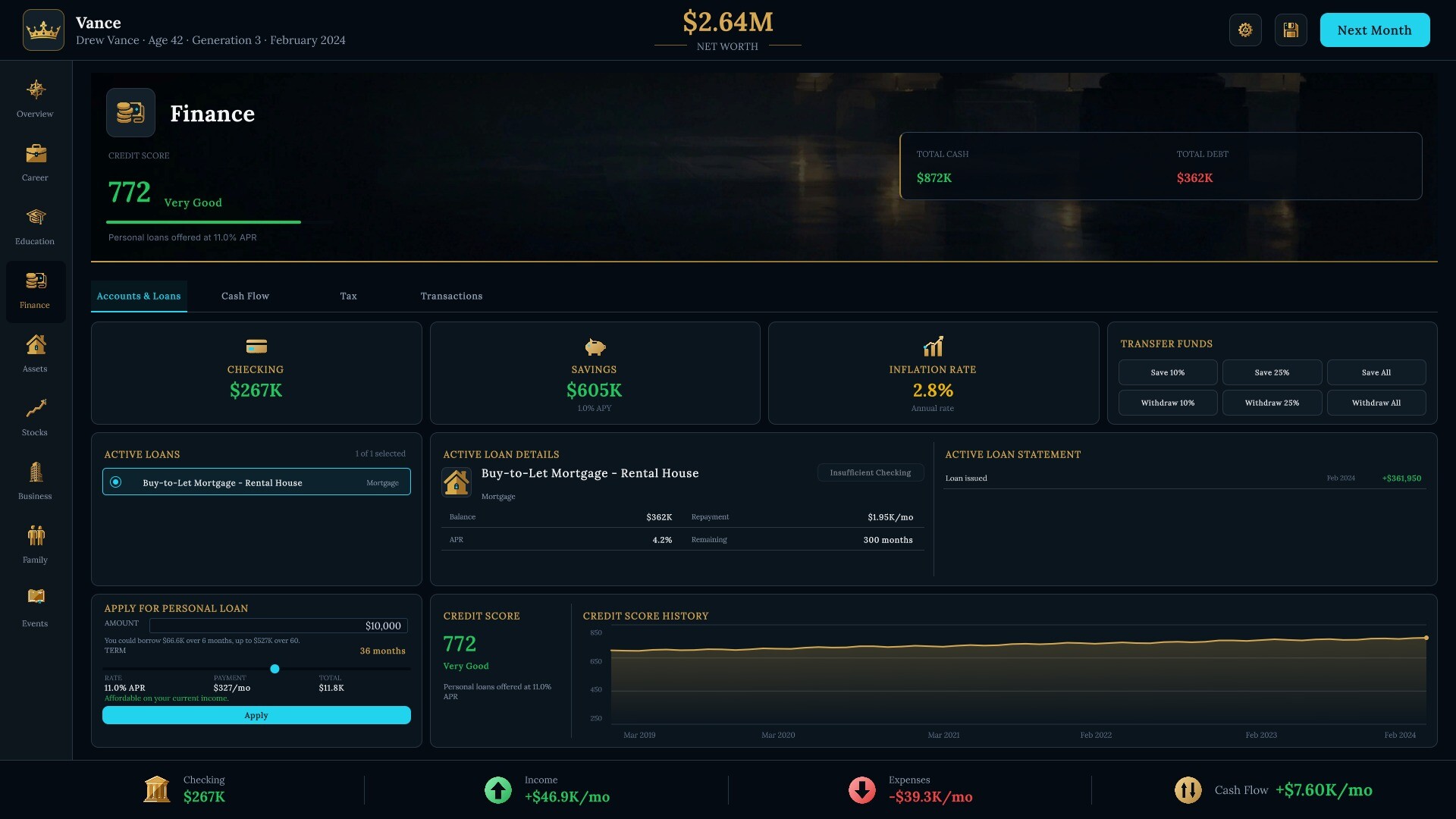Open Events map icon
The height and width of the screenshot is (819, 1456).
coord(36,596)
